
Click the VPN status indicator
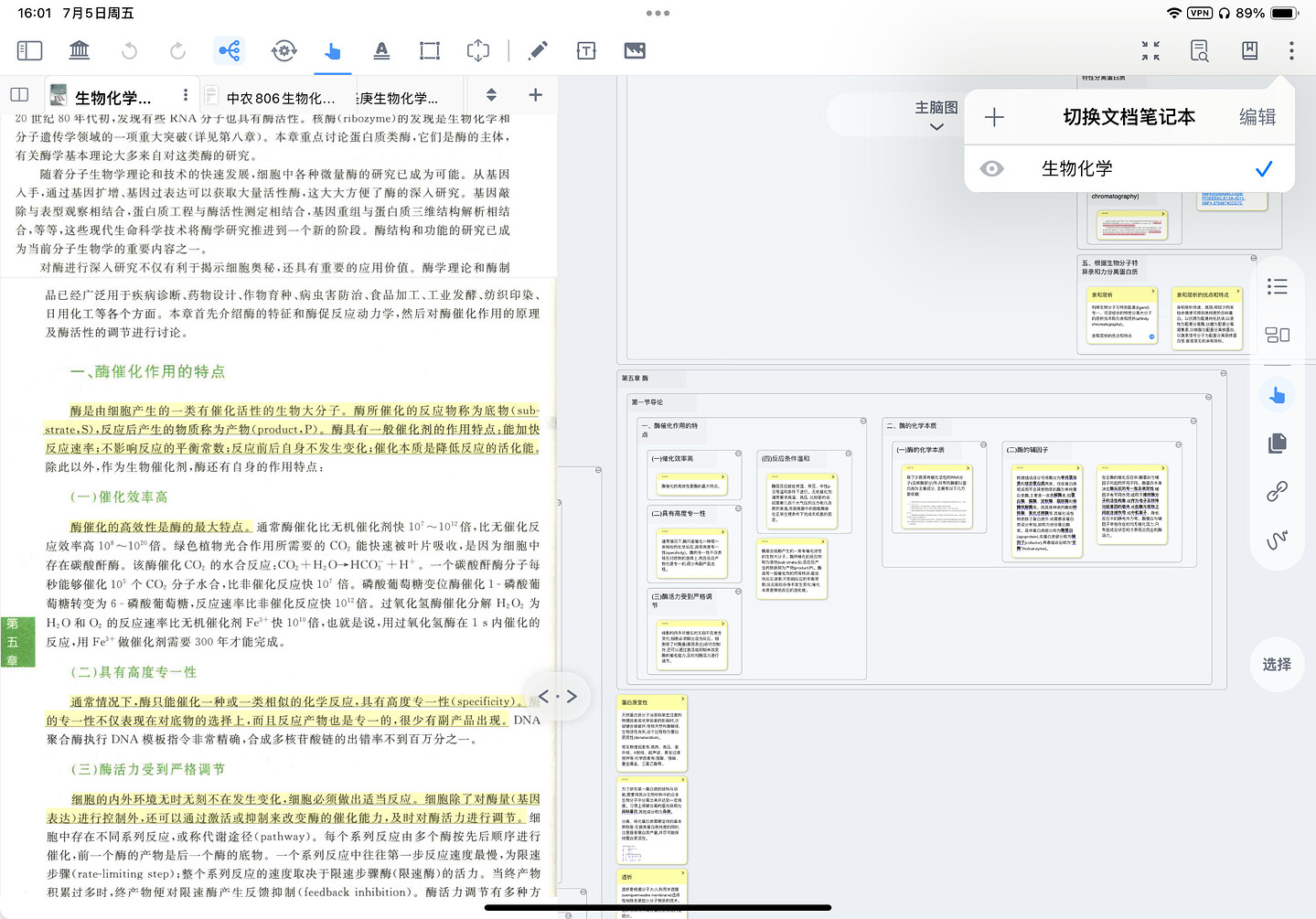click(x=1200, y=13)
